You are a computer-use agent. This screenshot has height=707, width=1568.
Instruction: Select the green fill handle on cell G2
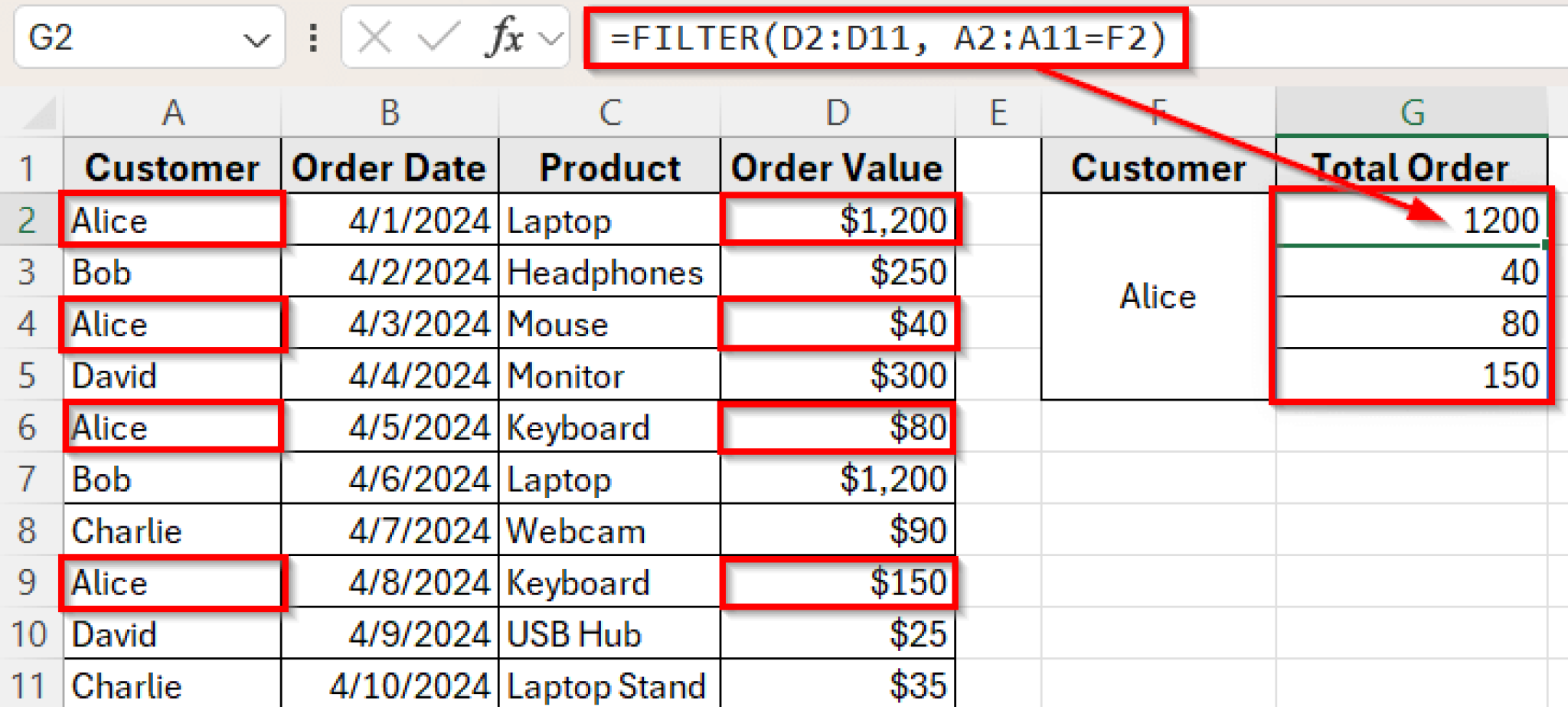click(x=1545, y=245)
